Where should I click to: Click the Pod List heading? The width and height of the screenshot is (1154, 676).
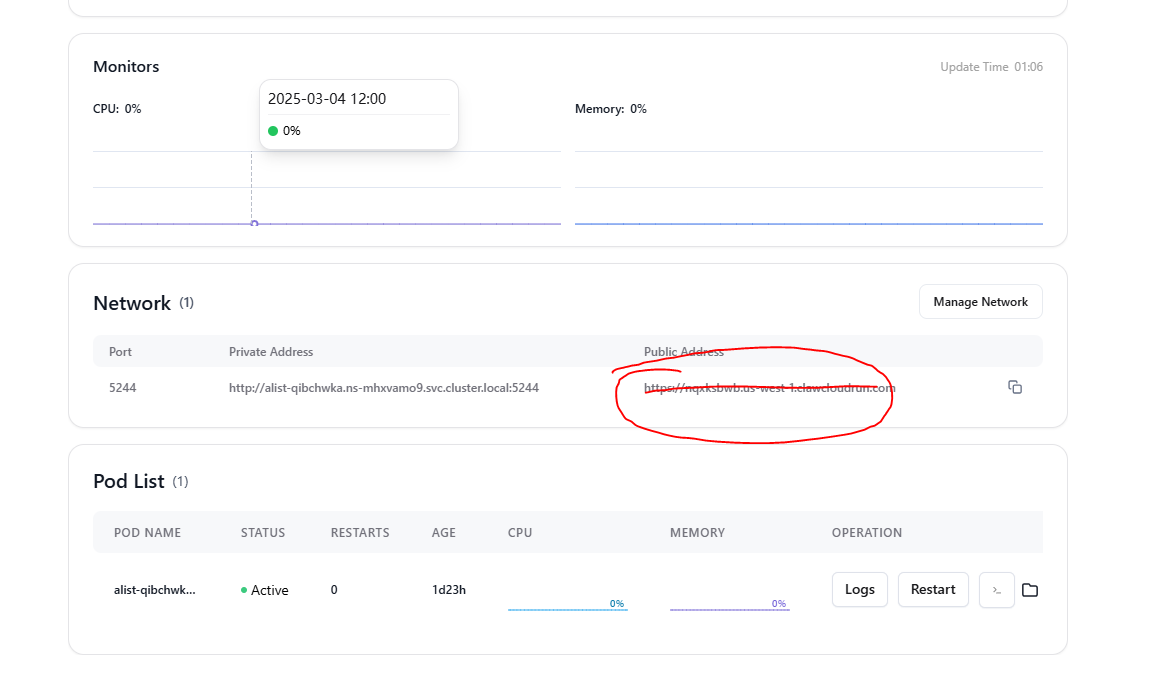(x=128, y=481)
